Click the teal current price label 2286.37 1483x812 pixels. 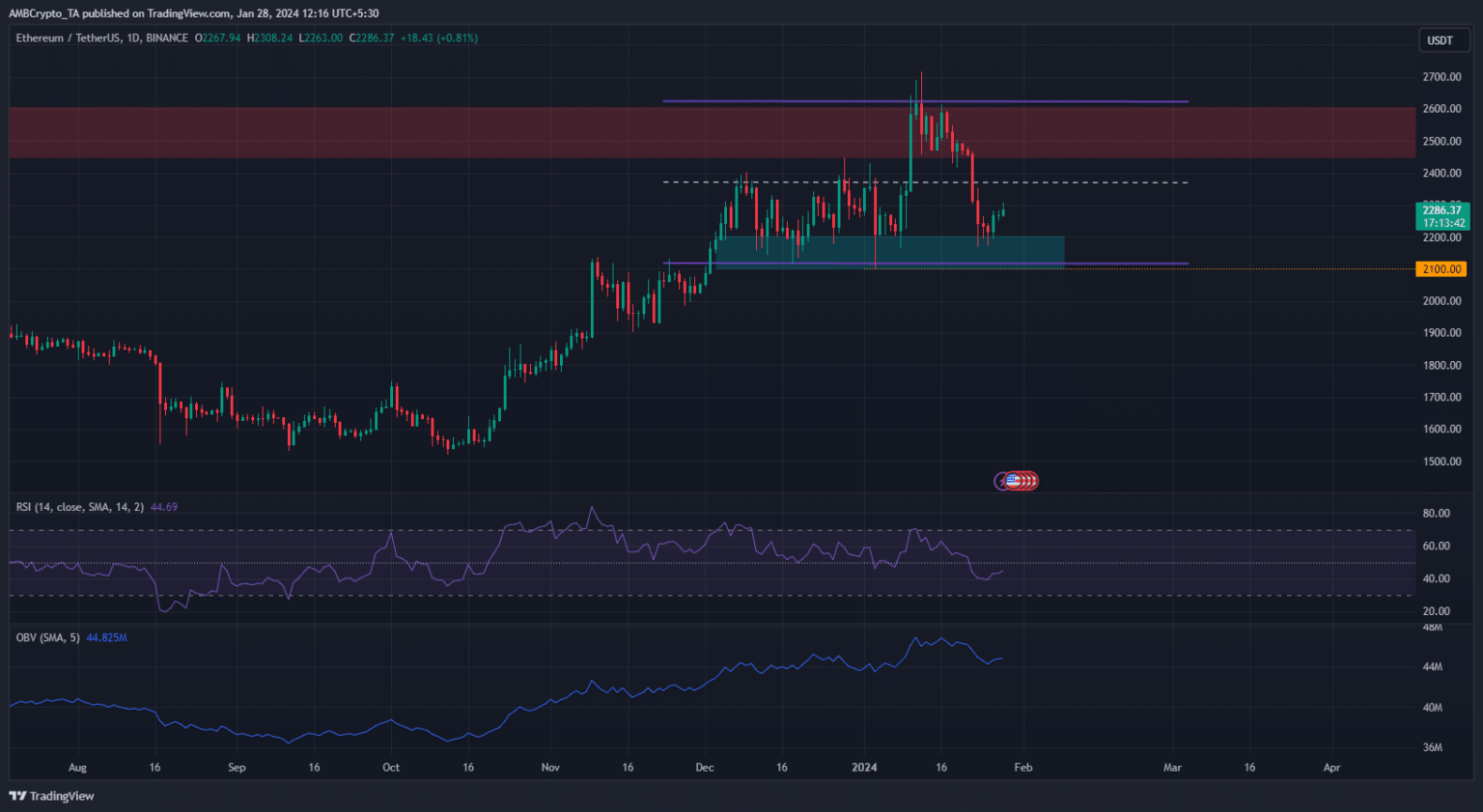coord(1441,210)
